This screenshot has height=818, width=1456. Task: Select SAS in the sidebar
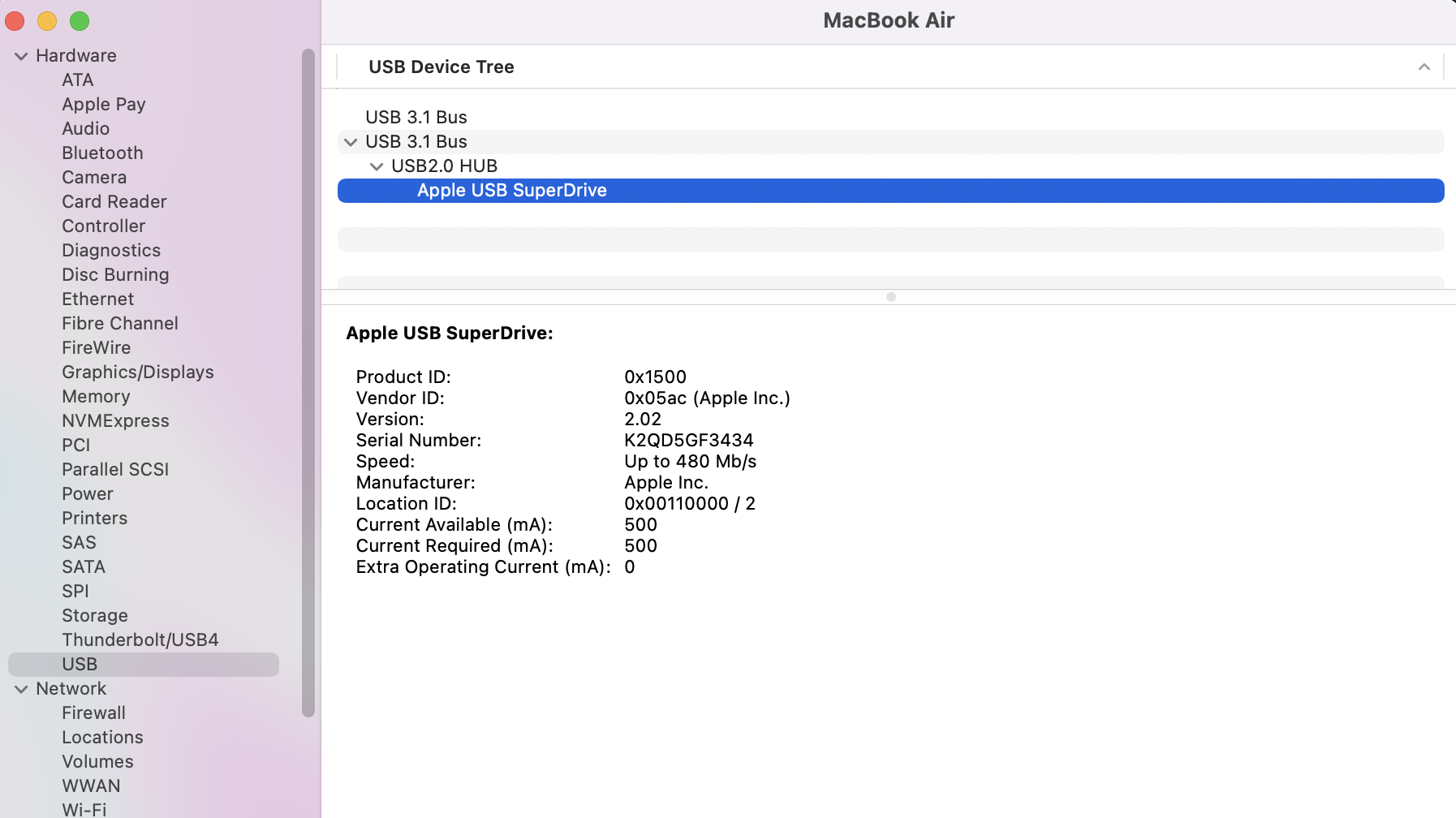pyautogui.click(x=80, y=543)
